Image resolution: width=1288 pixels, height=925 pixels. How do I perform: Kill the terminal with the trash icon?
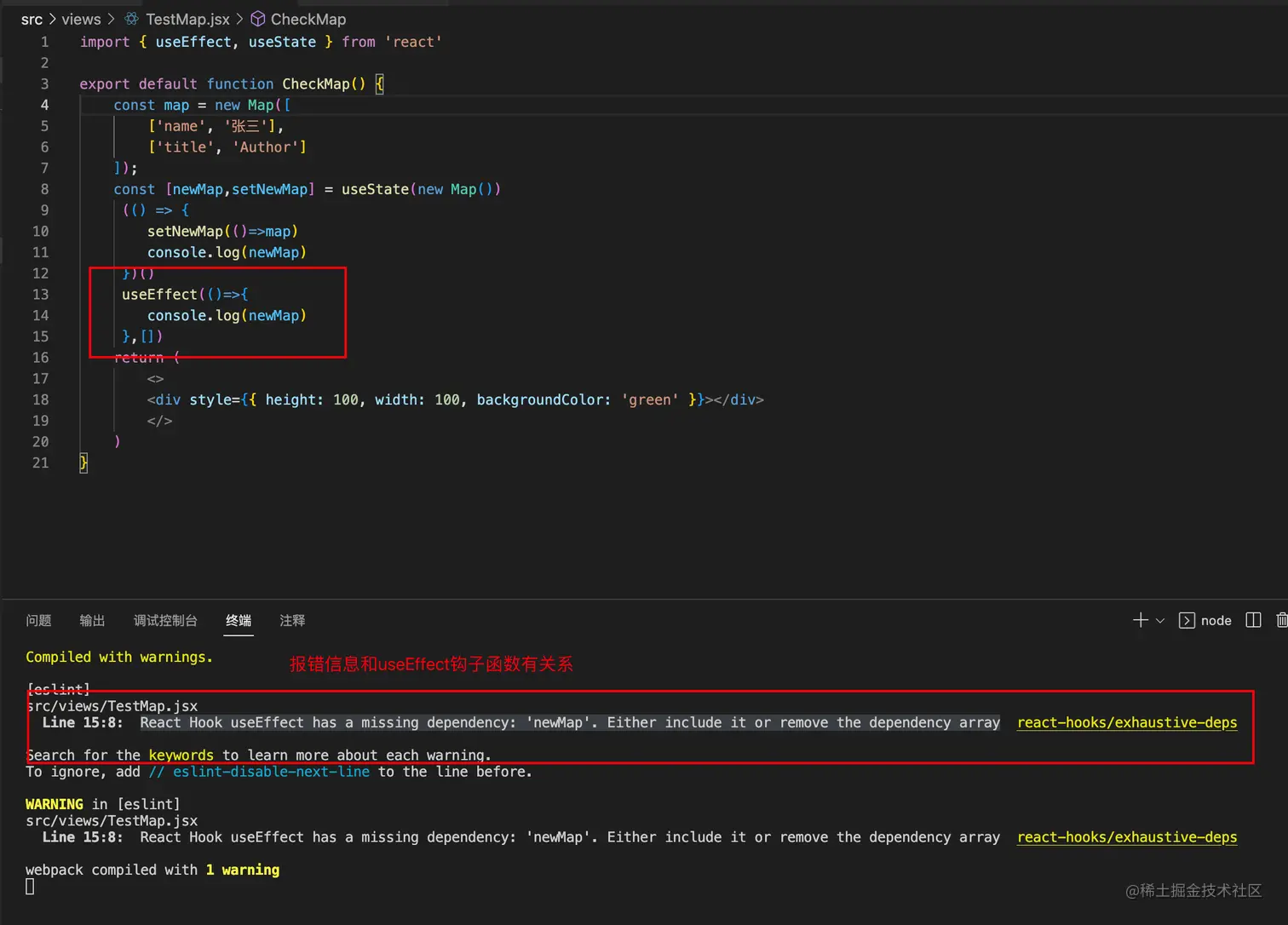1282,620
